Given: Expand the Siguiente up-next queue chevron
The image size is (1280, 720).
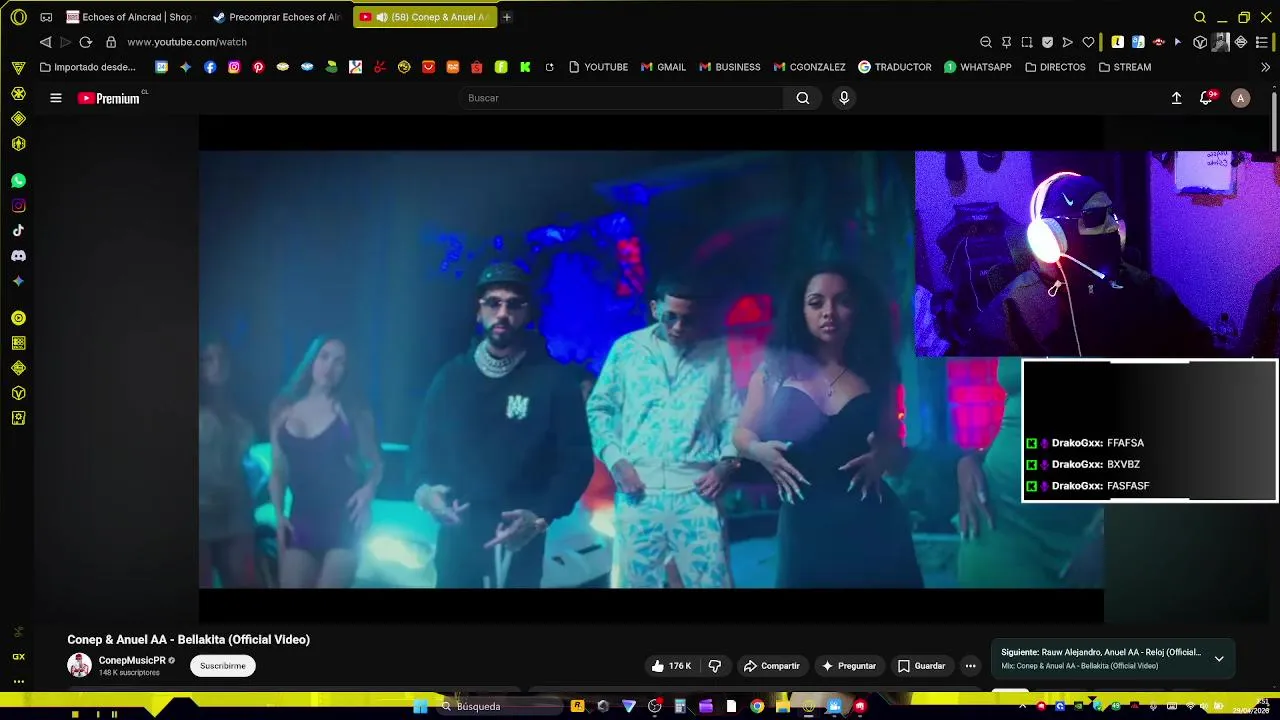Looking at the screenshot, I should [1219, 658].
